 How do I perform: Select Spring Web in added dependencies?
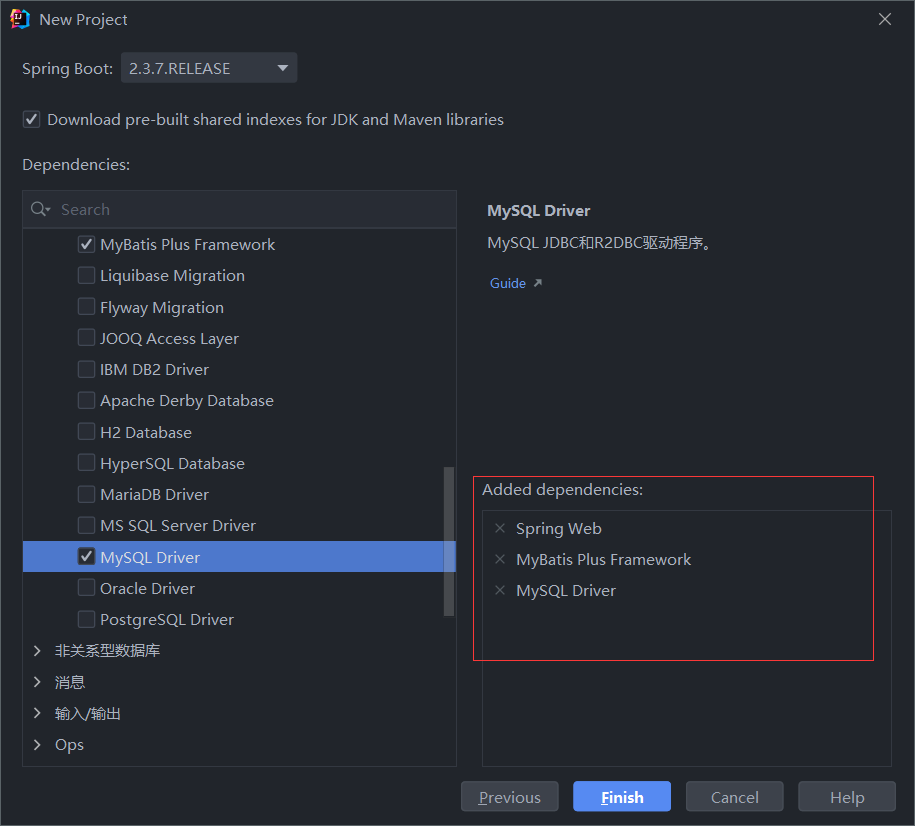coord(558,529)
